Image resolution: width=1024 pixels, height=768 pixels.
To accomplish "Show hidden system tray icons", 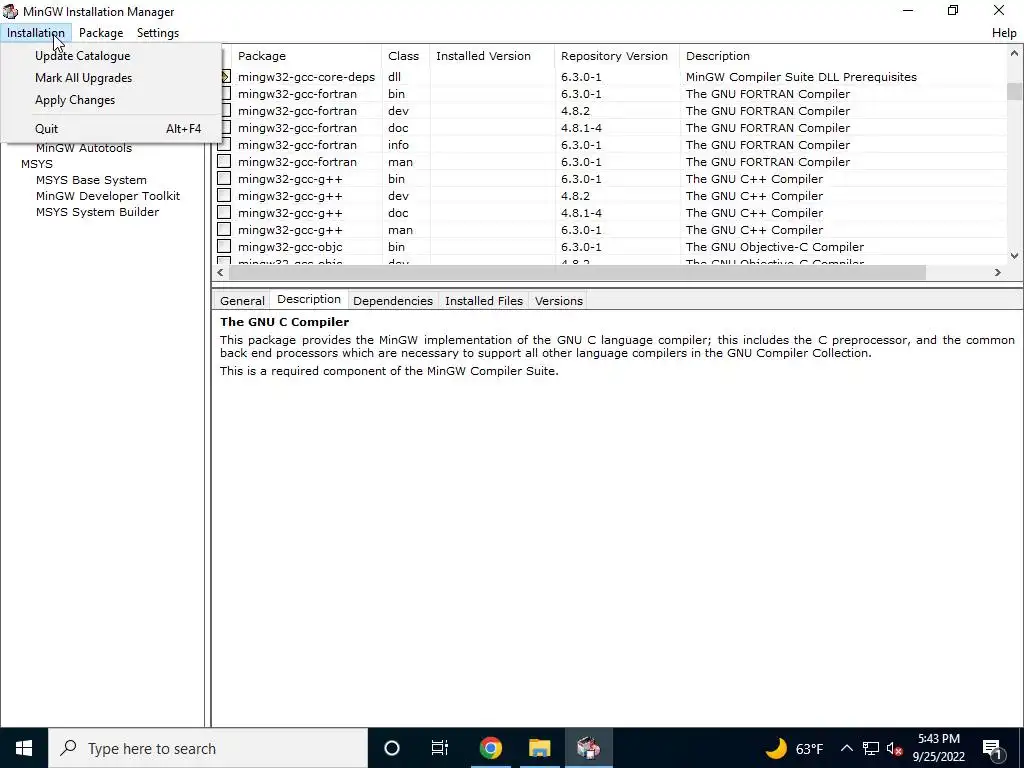I will click(846, 748).
